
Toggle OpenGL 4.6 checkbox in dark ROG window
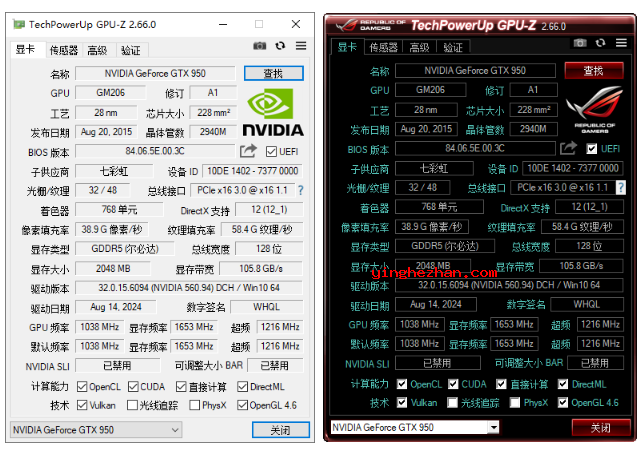click(563, 402)
